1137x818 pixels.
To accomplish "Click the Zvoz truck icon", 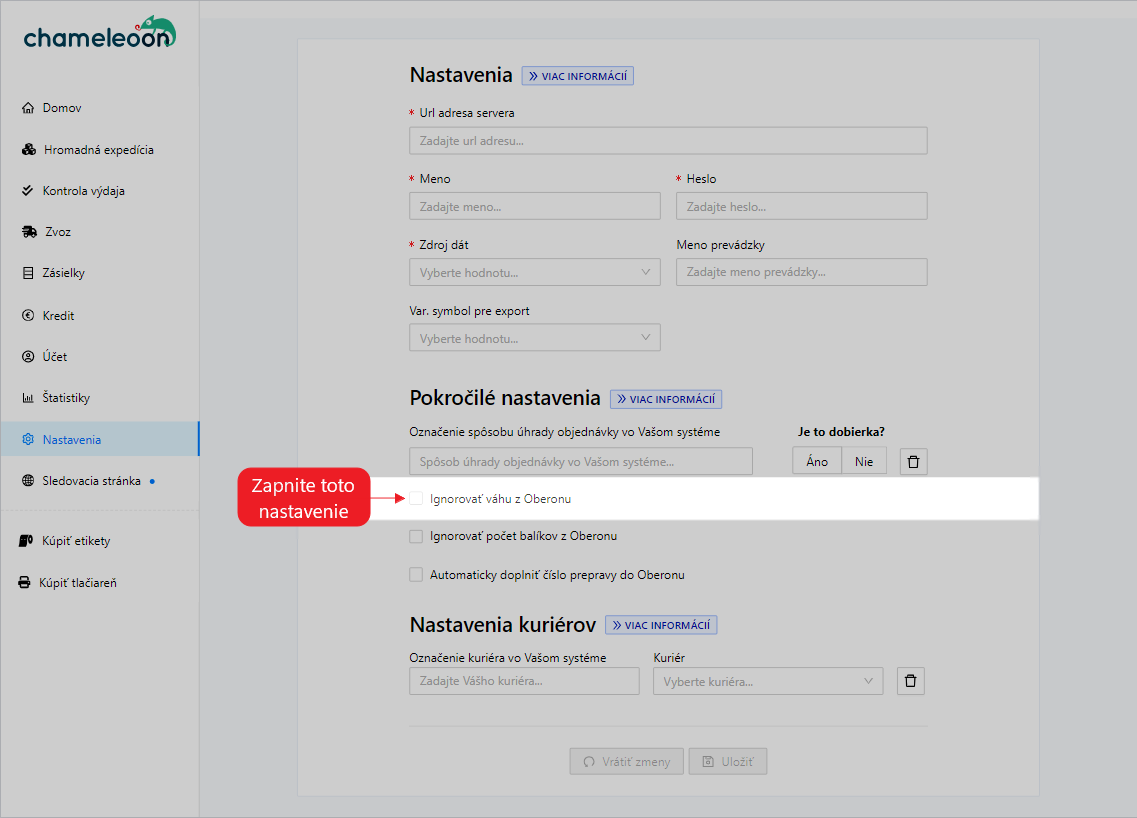I will [x=29, y=232].
